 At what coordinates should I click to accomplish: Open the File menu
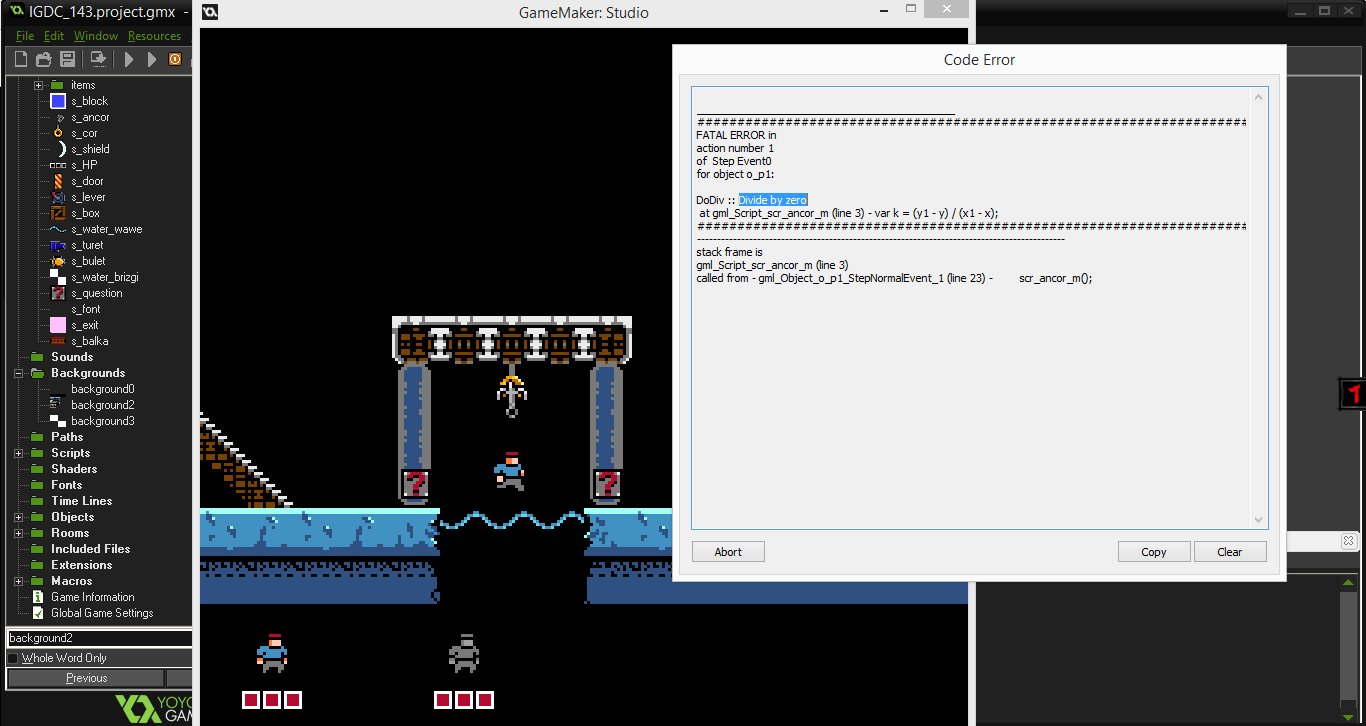click(25, 36)
